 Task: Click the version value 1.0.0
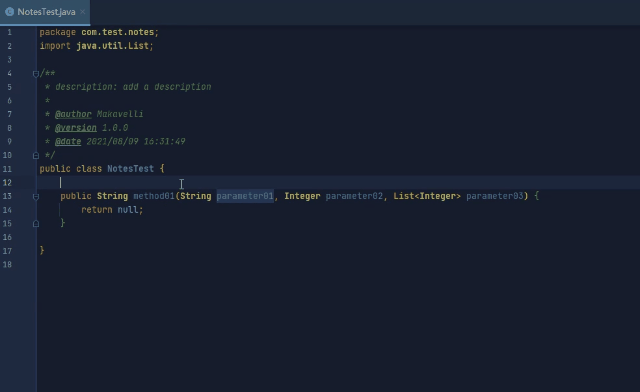(x=115, y=128)
